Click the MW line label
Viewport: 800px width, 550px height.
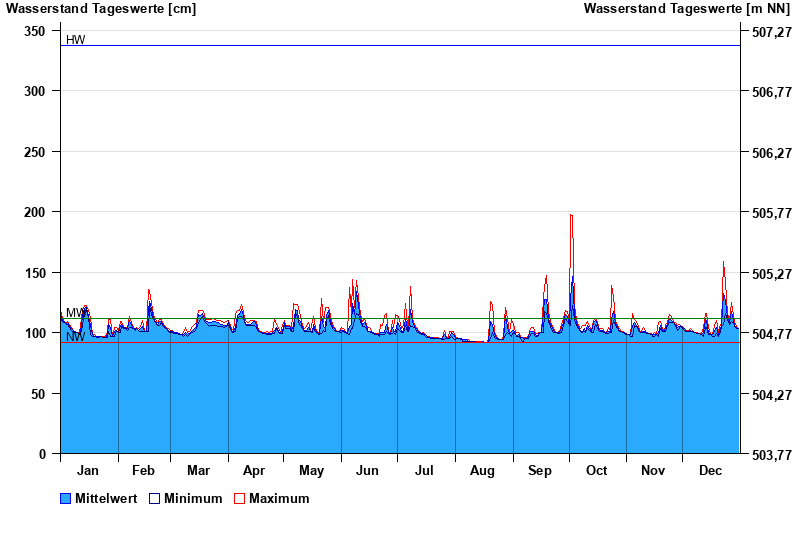point(75,313)
